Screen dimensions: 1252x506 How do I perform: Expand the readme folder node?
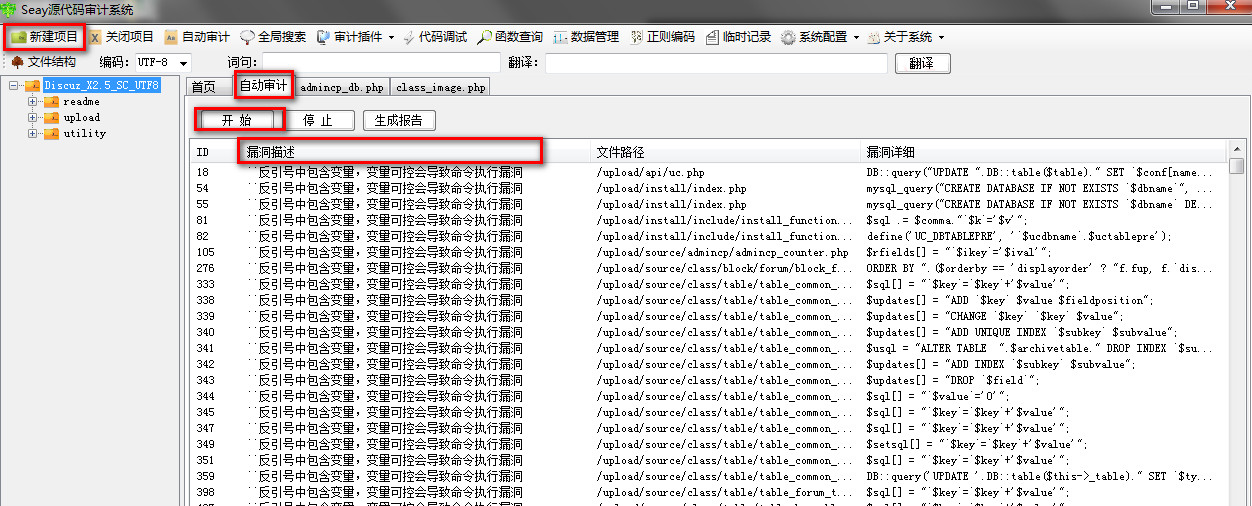33,101
